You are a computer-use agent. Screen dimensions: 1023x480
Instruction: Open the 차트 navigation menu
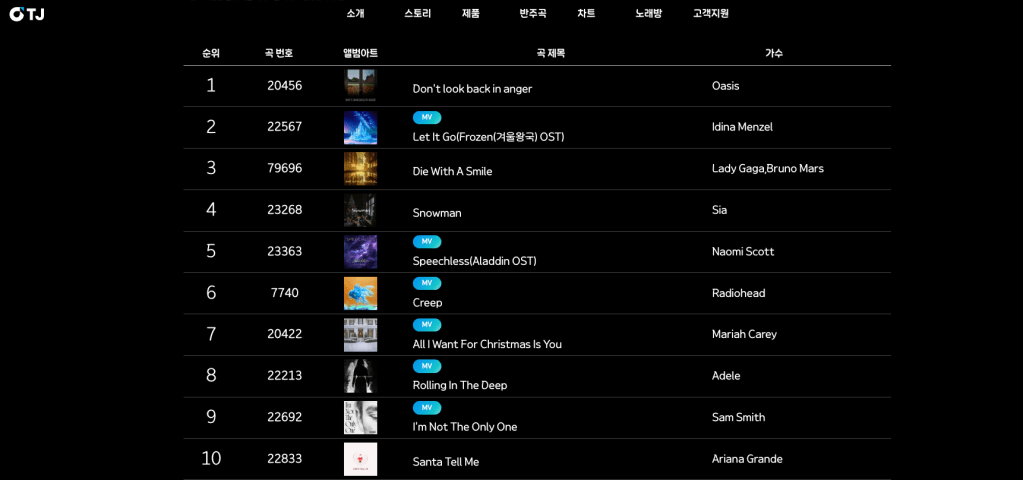pos(586,14)
